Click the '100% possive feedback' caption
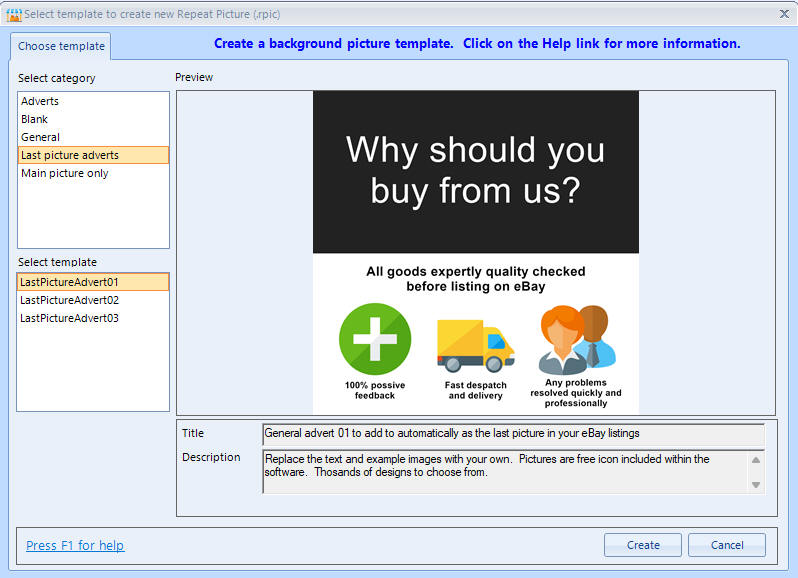 tap(375, 390)
